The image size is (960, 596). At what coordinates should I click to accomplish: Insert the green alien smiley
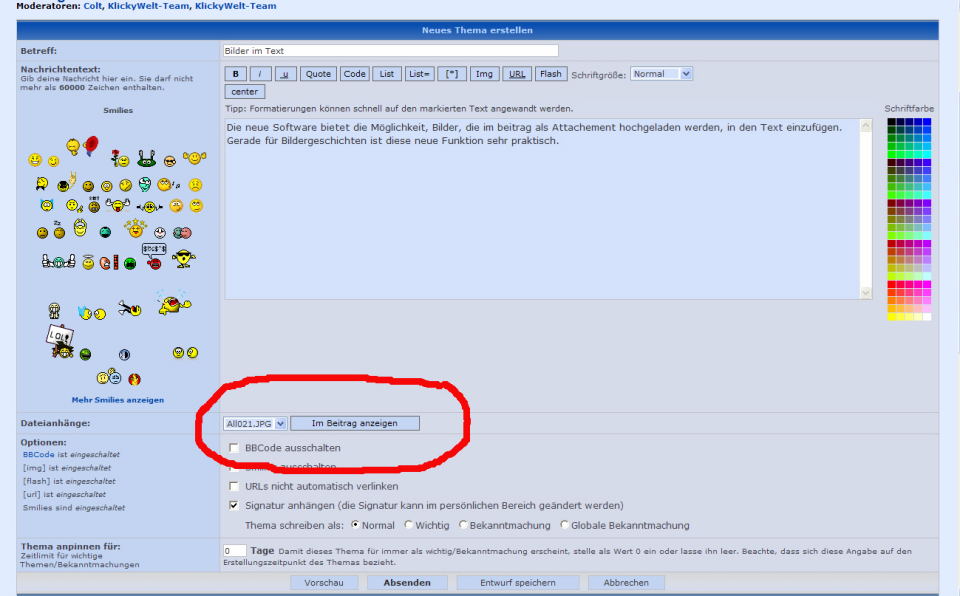(x=146, y=158)
